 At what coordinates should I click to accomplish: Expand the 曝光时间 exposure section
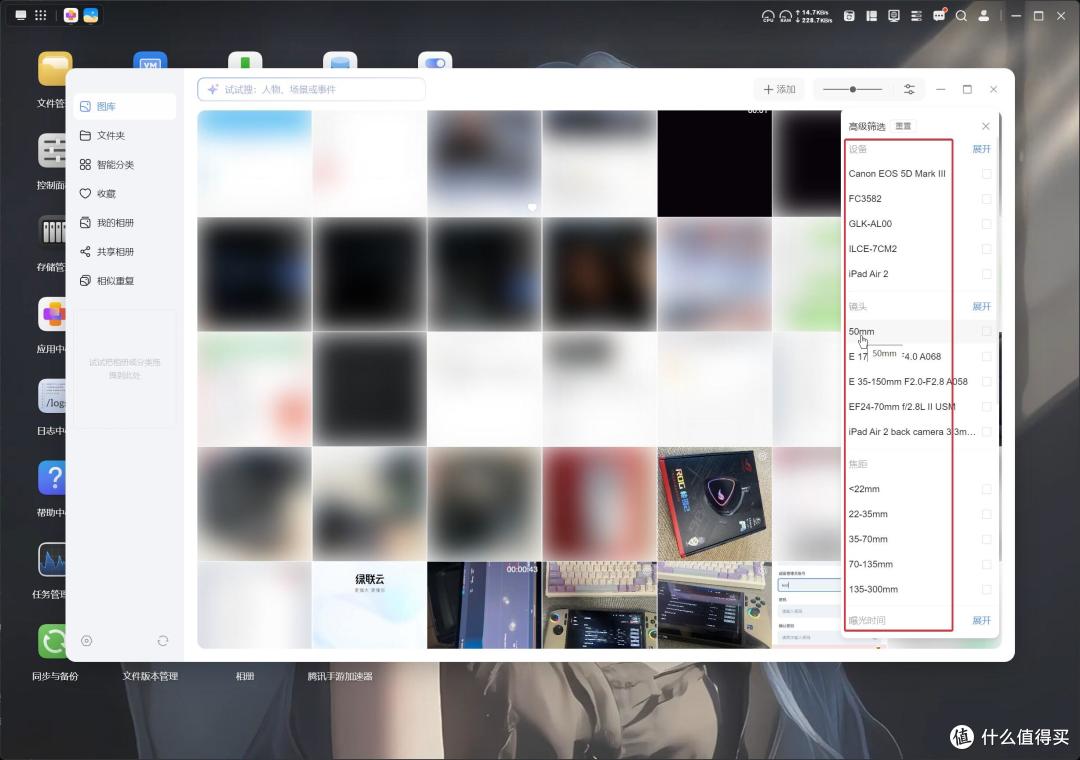[x=982, y=620]
